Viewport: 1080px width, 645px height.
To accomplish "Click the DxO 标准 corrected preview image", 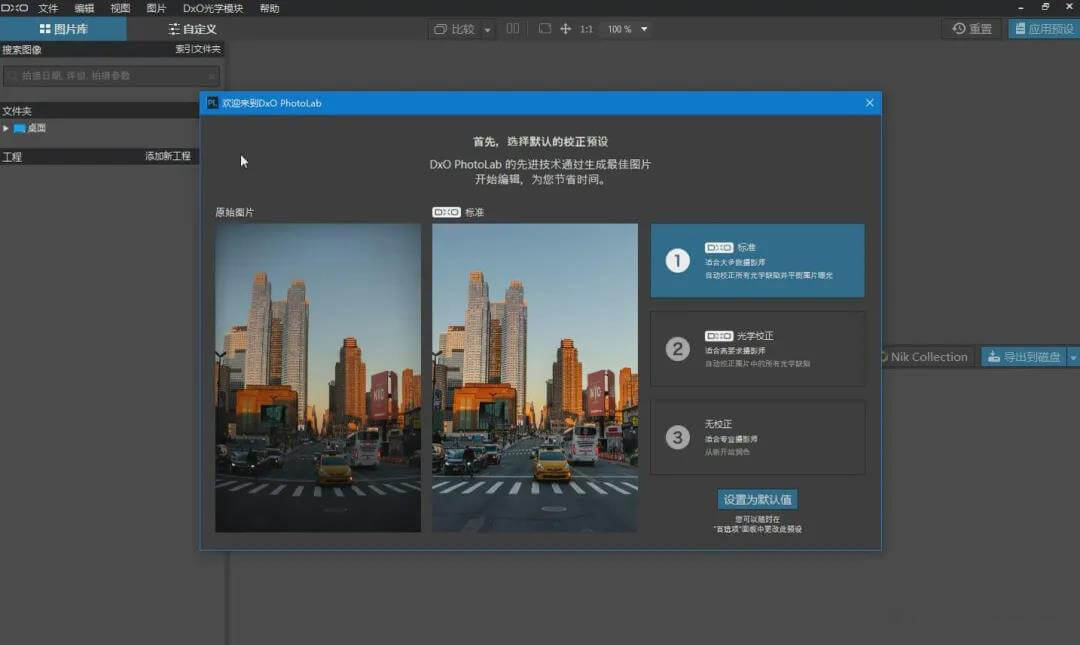I will (534, 378).
